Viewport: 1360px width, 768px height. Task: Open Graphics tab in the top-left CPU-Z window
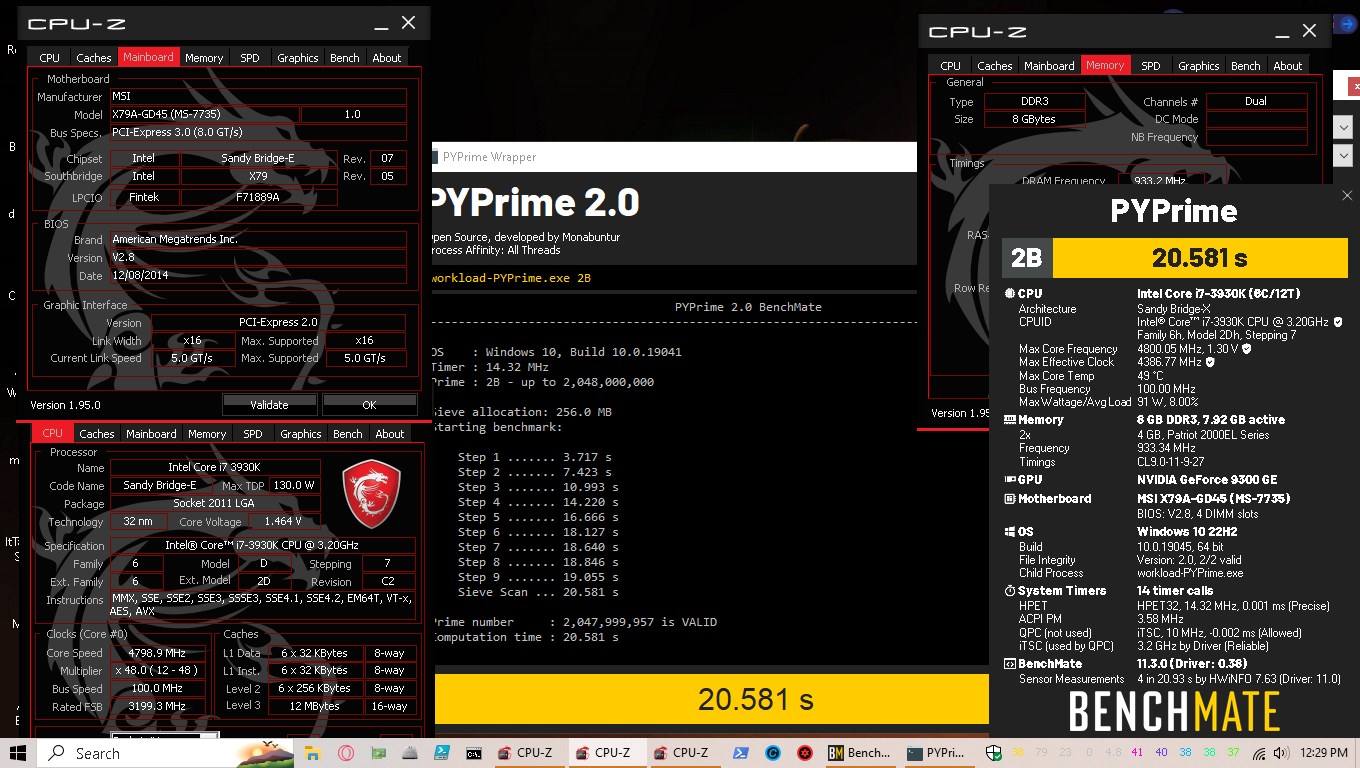click(298, 58)
